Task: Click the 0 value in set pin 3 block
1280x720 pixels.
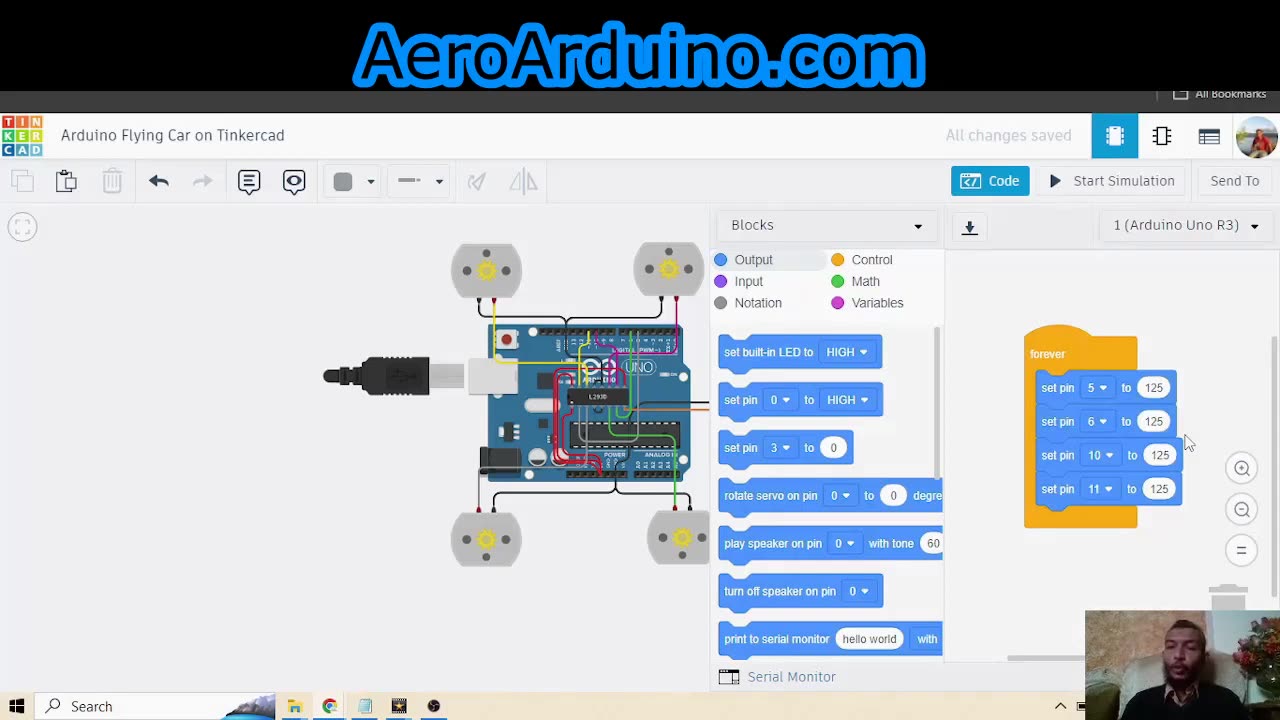Action: (x=833, y=448)
